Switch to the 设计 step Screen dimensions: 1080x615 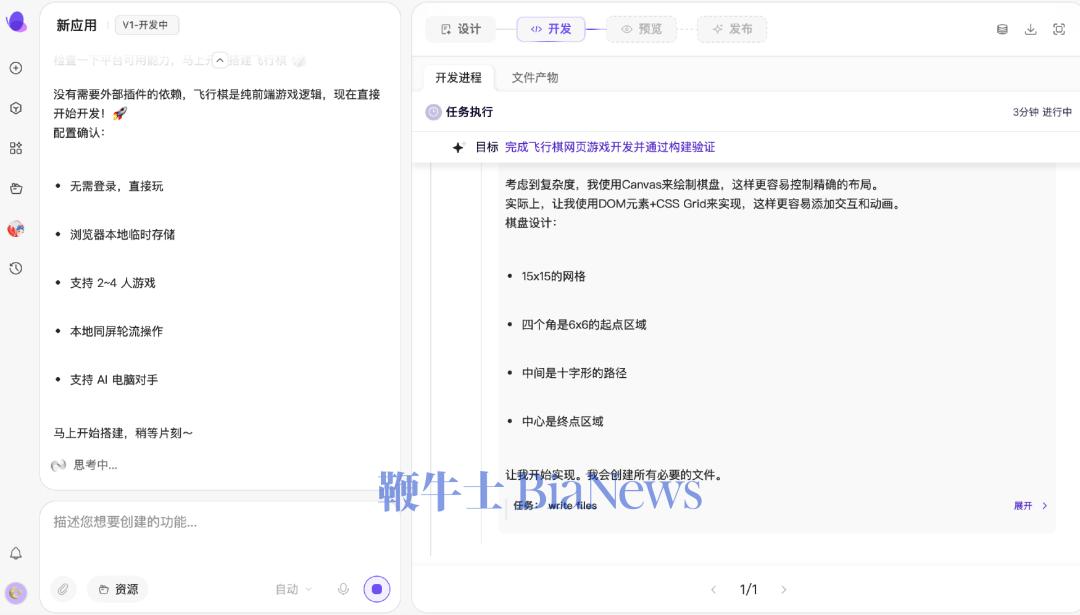[x=461, y=30]
